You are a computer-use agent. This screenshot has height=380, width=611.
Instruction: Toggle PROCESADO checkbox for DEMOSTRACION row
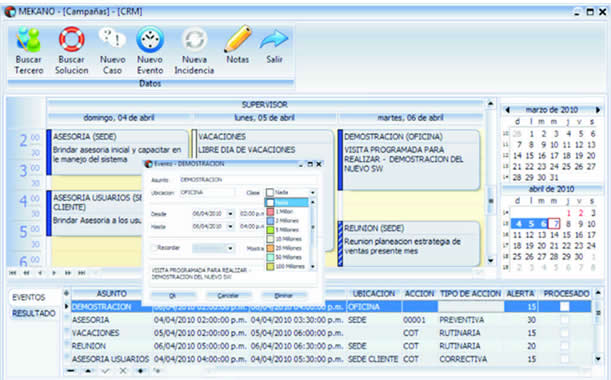(x=564, y=307)
